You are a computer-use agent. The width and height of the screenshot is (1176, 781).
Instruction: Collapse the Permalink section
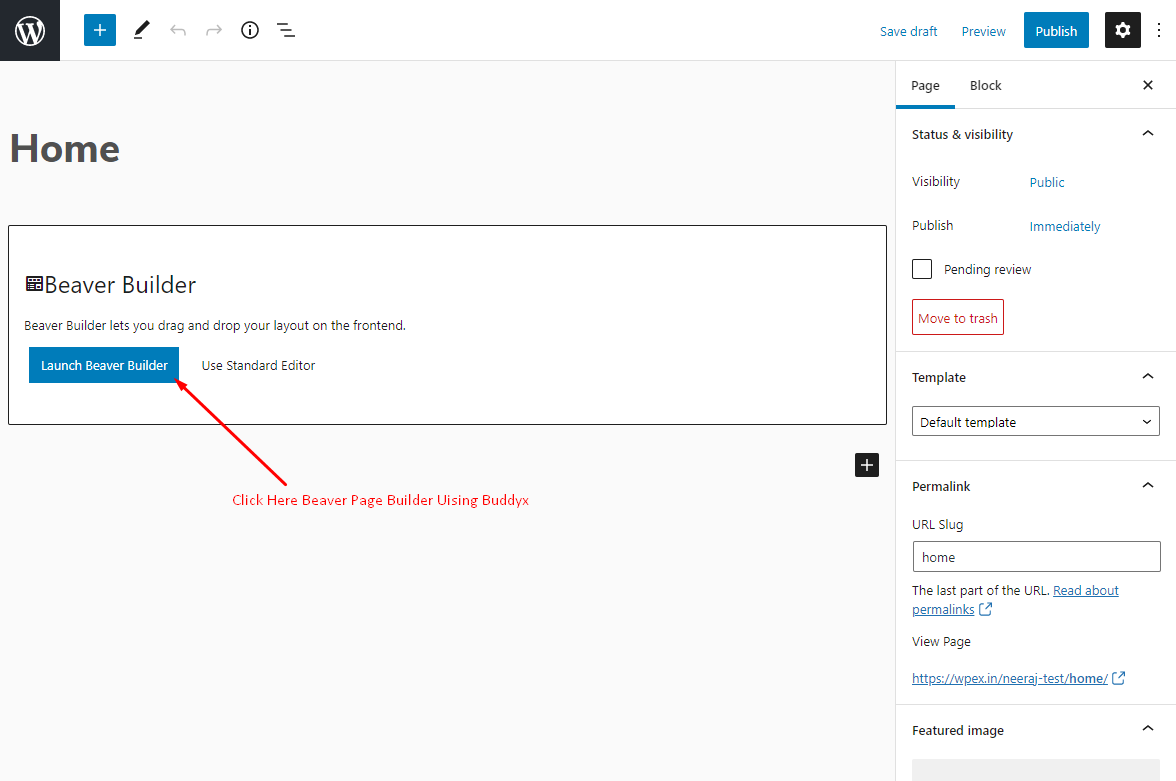click(x=1147, y=486)
